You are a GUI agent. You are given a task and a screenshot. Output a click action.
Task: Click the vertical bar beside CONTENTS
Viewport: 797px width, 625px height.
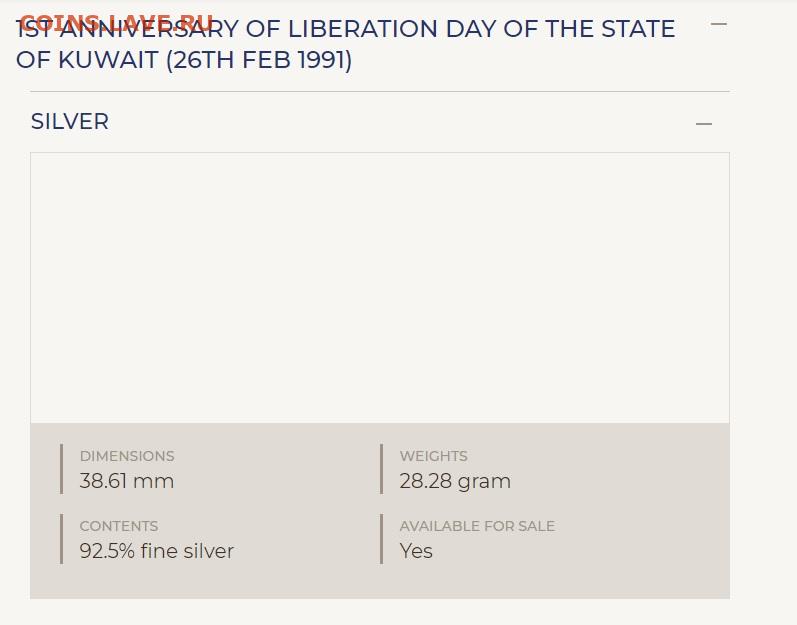click(61, 539)
